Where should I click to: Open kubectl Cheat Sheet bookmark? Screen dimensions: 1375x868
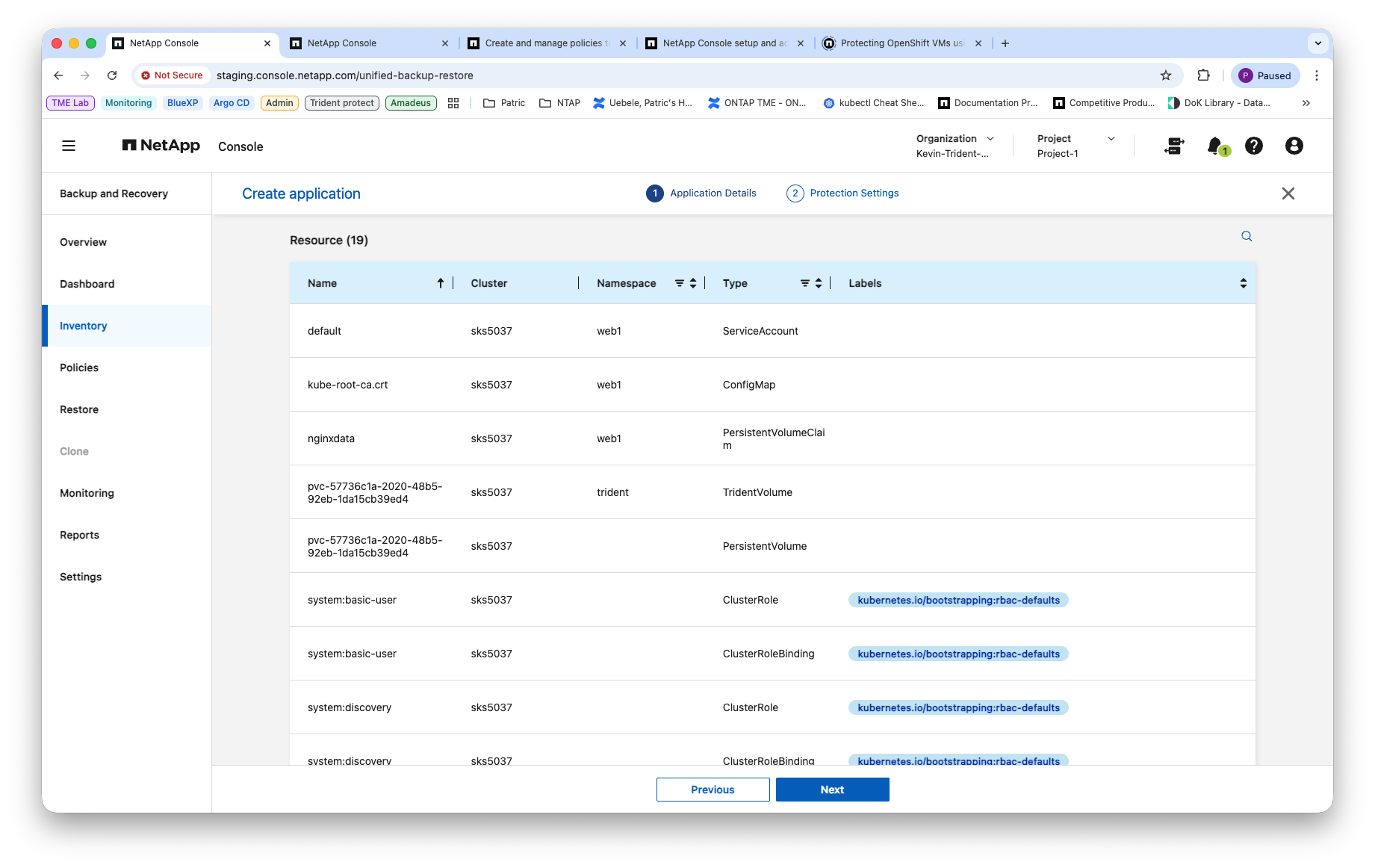click(874, 103)
